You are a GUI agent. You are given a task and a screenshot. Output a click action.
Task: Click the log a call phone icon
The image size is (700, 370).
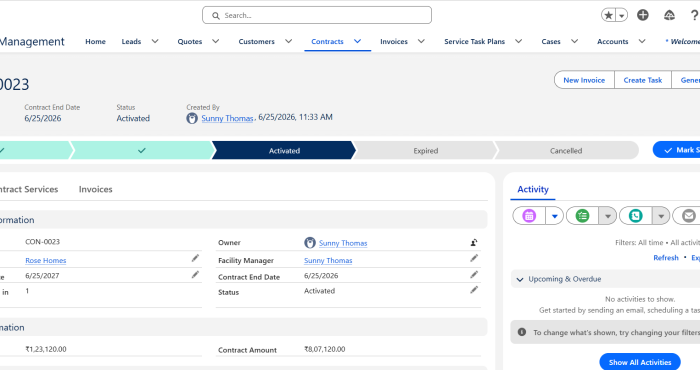636,216
